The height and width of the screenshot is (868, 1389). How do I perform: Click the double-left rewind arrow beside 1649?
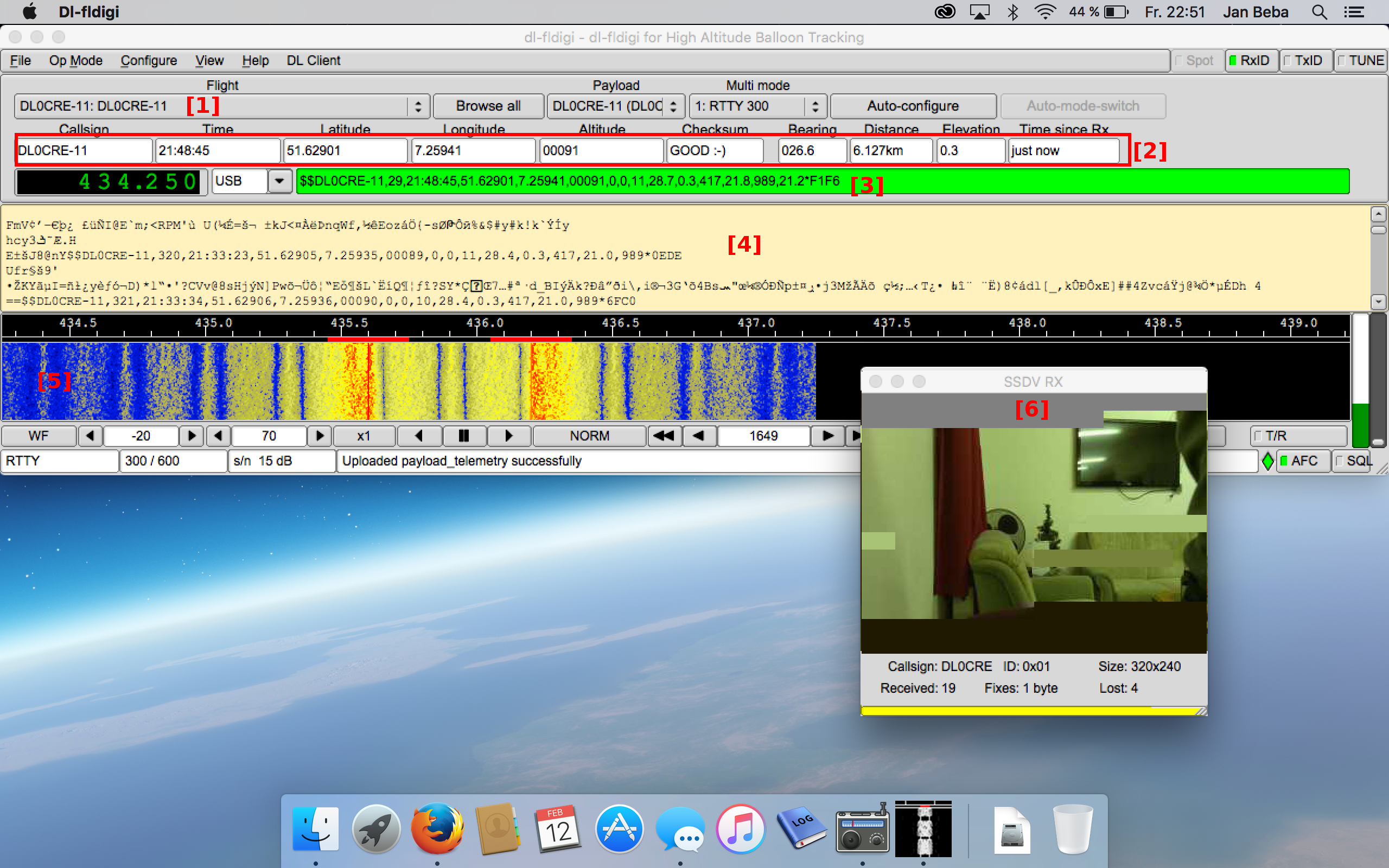click(x=664, y=436)
